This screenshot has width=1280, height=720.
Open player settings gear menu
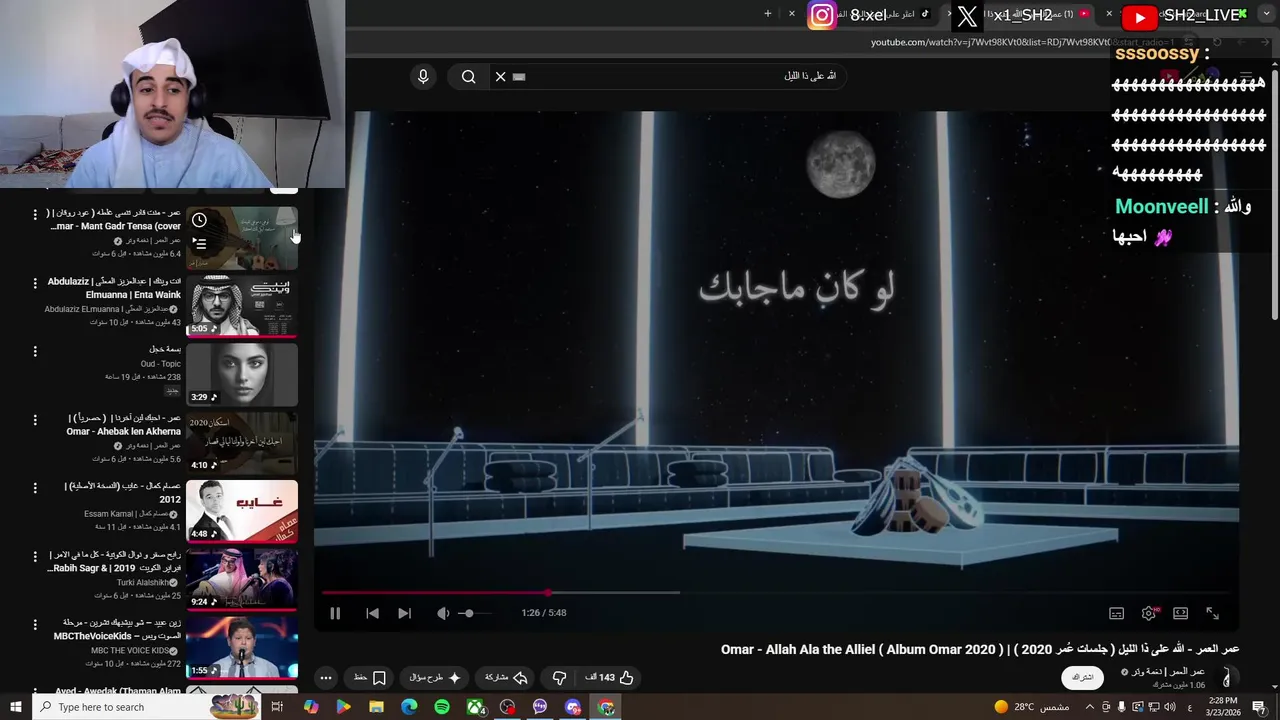pos(1149,613)
